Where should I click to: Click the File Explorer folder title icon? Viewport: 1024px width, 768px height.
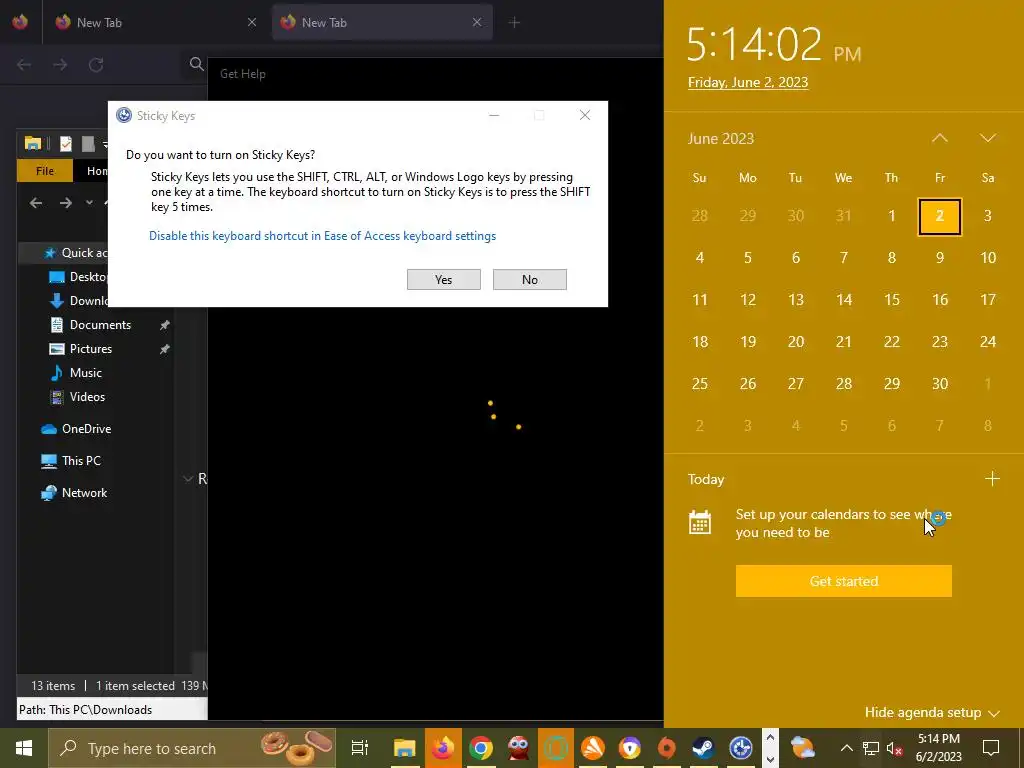coord(33,143)
